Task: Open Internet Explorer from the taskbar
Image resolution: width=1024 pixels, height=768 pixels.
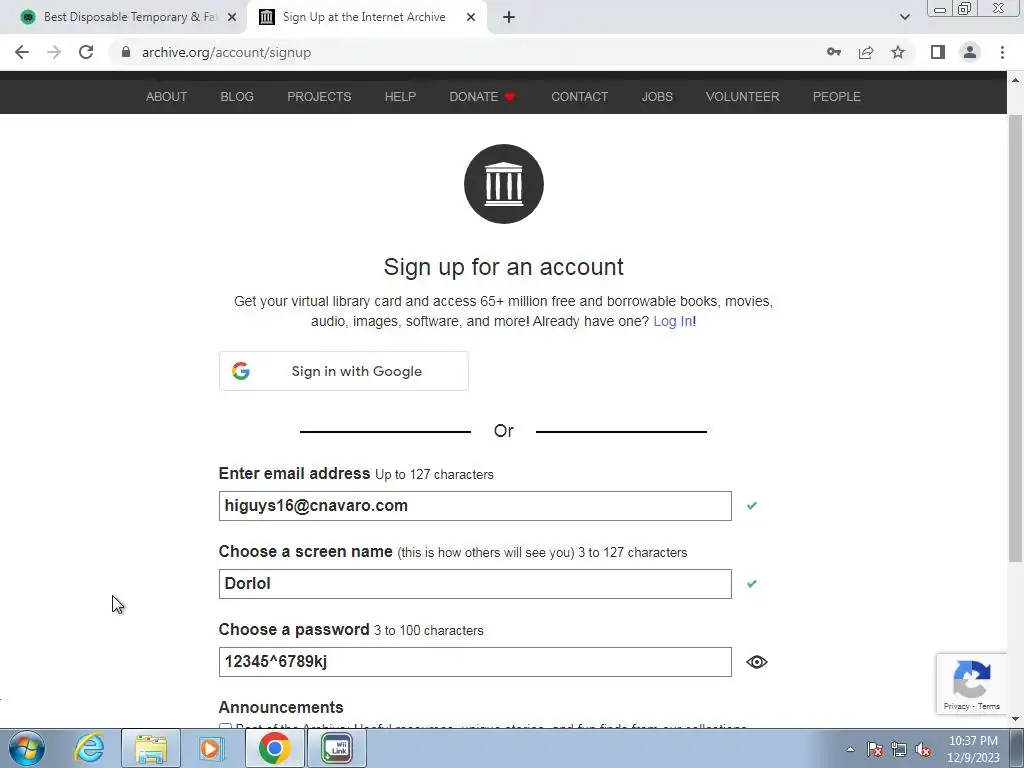Action: (89, 748)
